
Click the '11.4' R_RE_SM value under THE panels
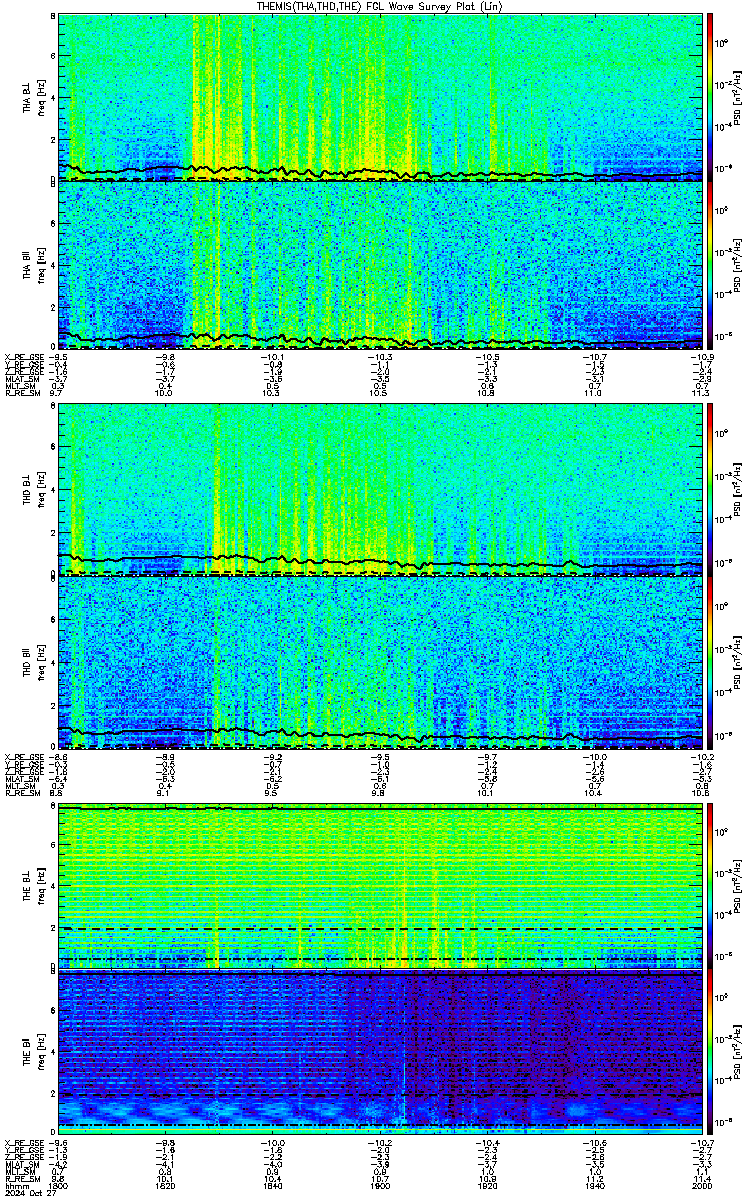coord(703,1177)
